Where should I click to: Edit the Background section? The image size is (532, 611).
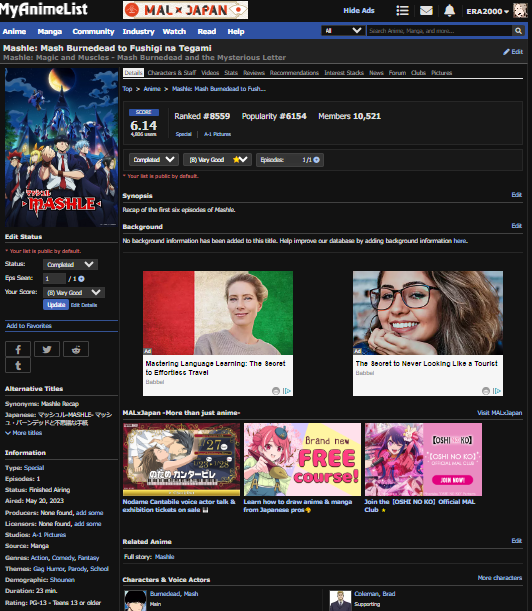pyautogui.click(x=516, y=226)
